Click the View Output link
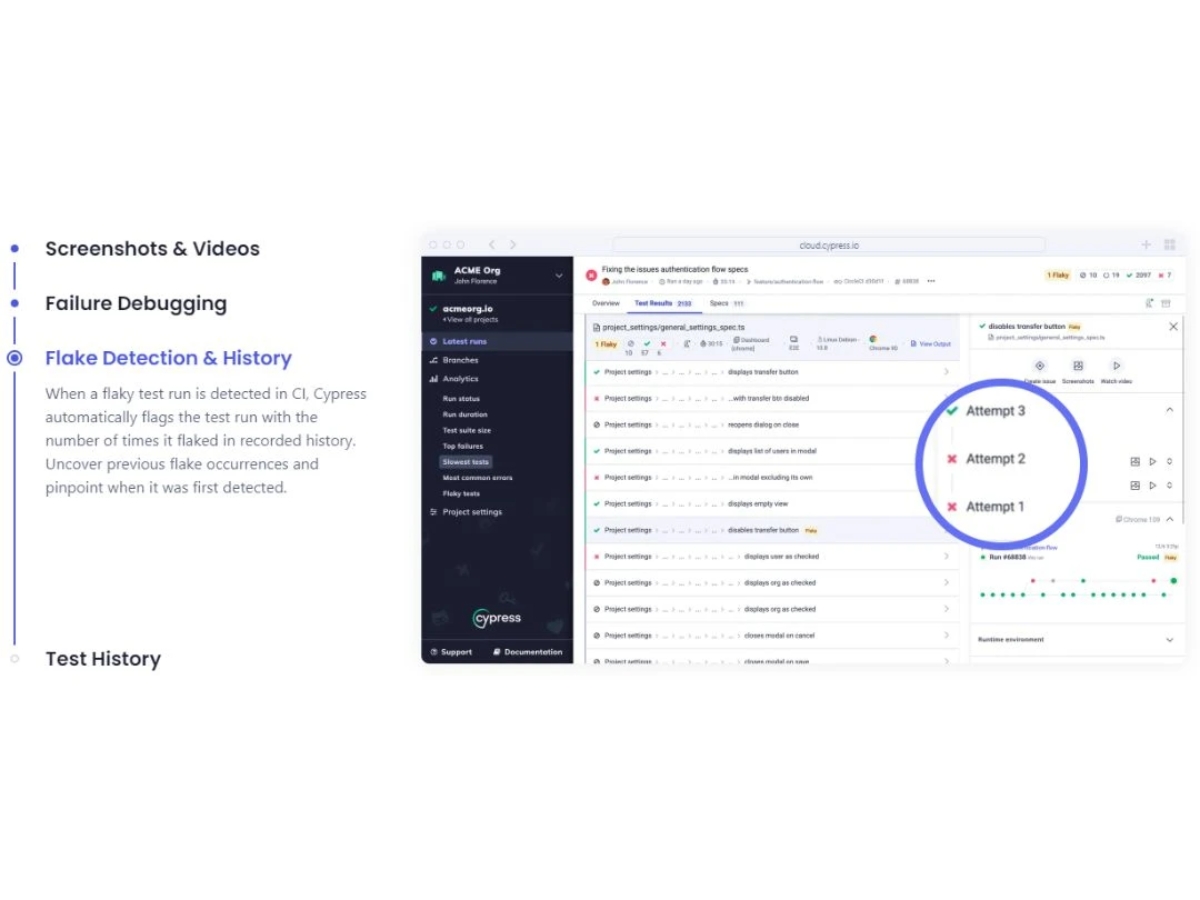 click(931, 344)
